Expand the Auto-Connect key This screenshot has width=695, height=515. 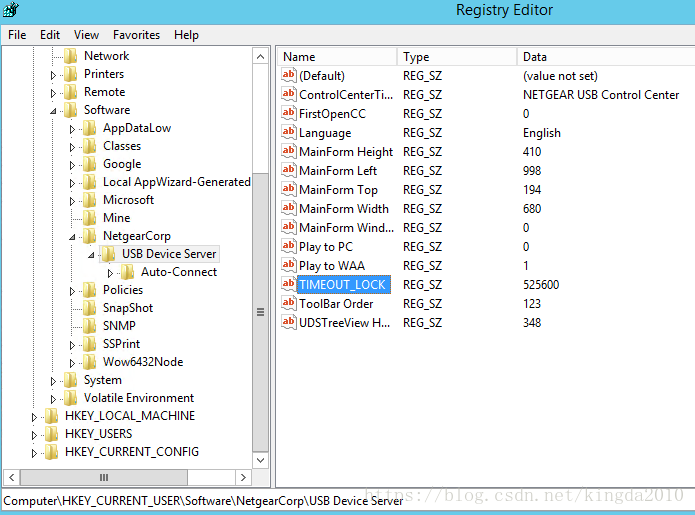pos(110,273)
